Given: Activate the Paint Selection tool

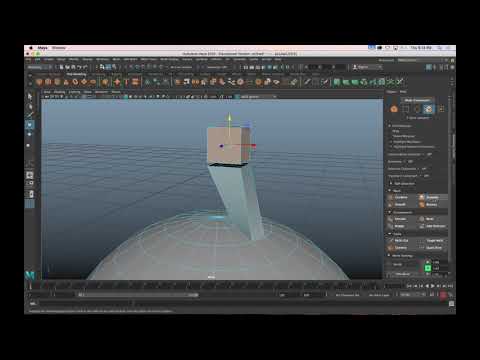Looking at the screenshot, I should coord(30,115).
